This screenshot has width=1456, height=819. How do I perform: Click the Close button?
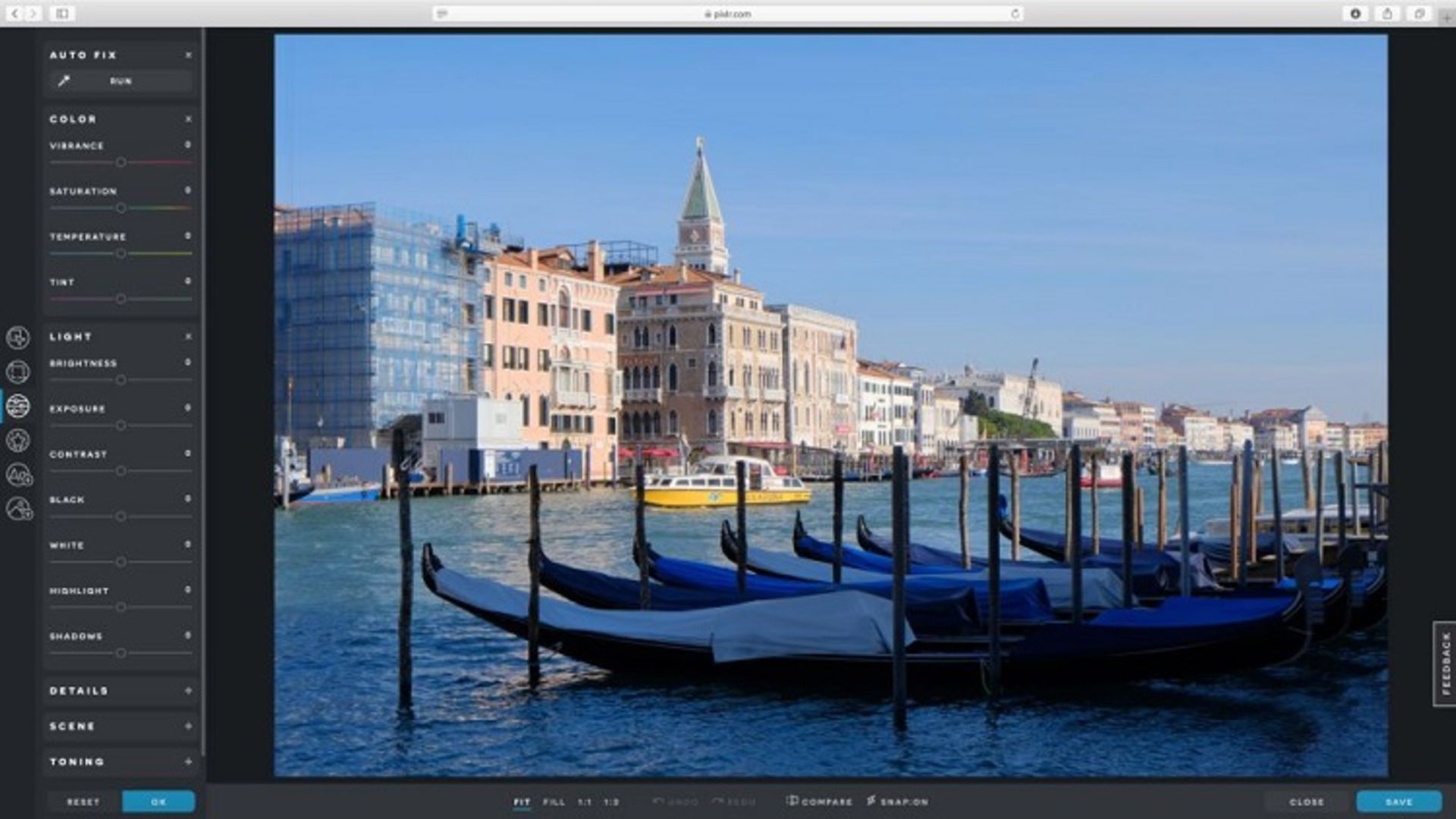coord(1306,802)
